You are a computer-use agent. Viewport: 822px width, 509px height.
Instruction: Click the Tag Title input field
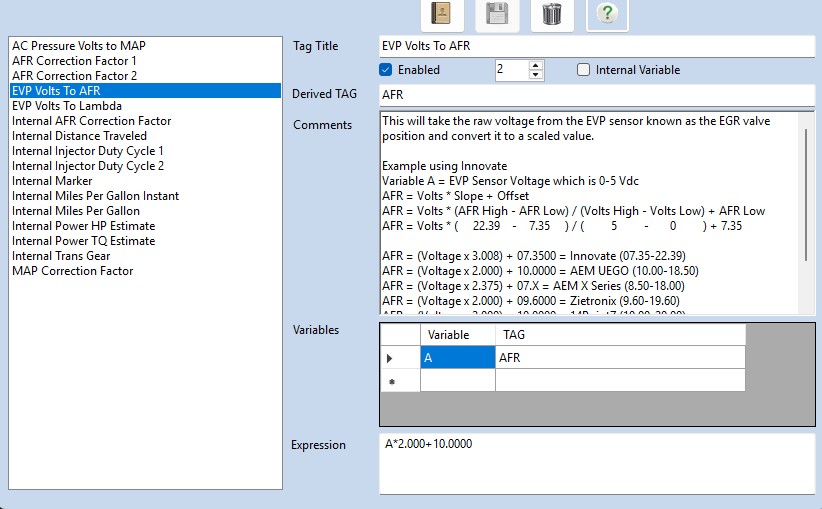pos(597,46)
